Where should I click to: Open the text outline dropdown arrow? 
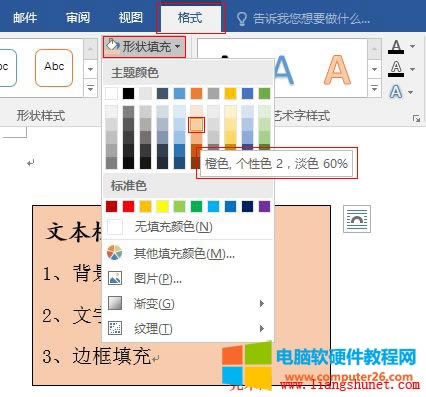coord(413,69)
